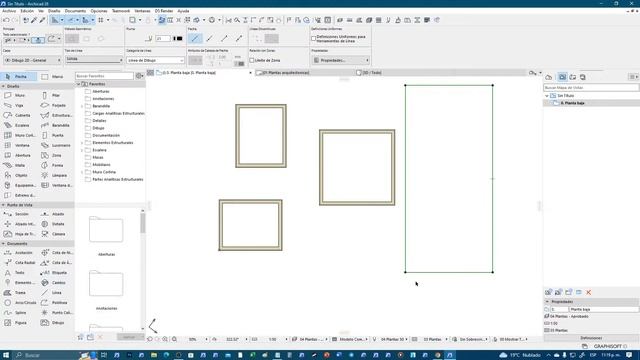Choose the Muro wall tool
This screenshot has width=640, height=360.
click(16, 95)
